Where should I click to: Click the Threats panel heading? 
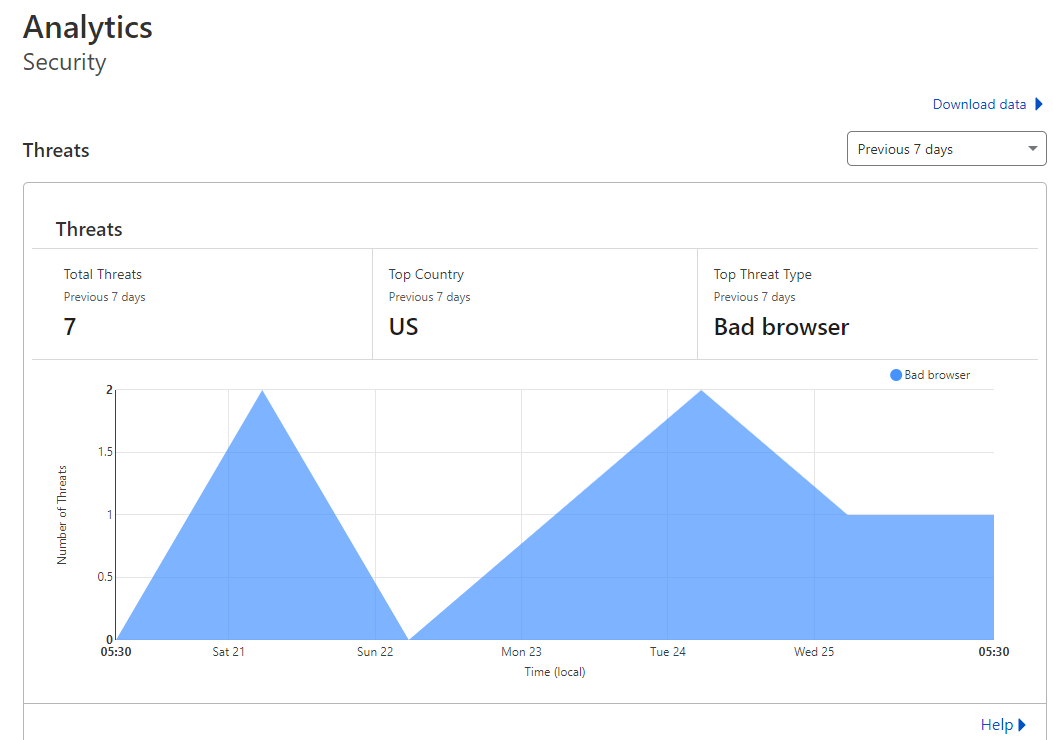coord(88,229)
